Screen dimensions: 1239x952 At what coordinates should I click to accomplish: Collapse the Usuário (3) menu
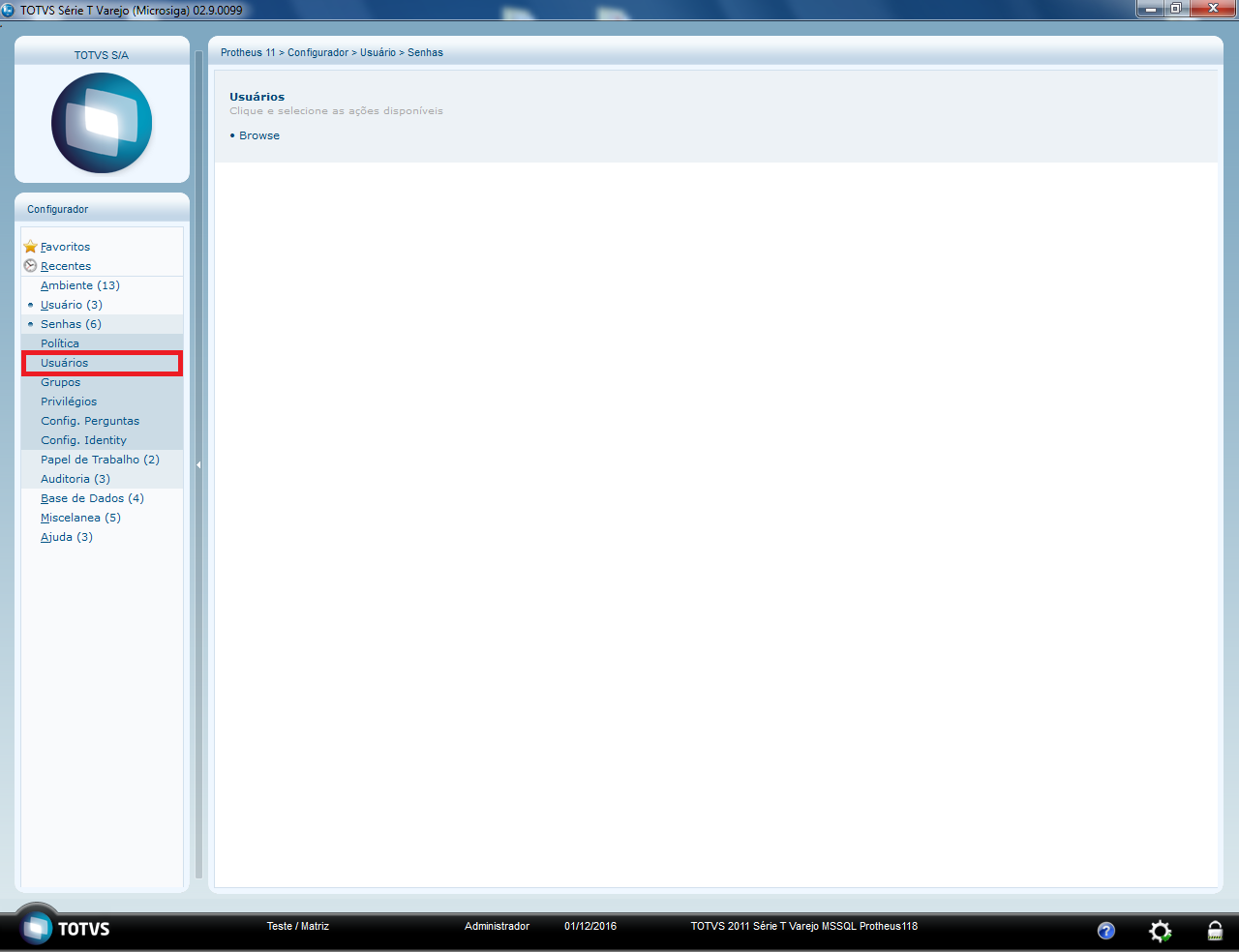tap(72, 305)
